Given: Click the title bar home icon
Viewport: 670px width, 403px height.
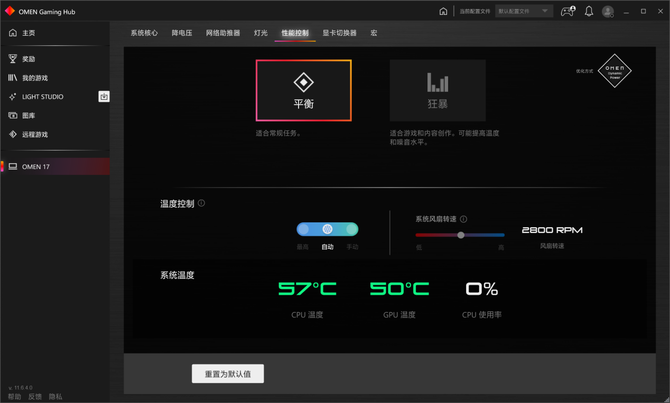Looking at the screenshot, I should (443, 11).
